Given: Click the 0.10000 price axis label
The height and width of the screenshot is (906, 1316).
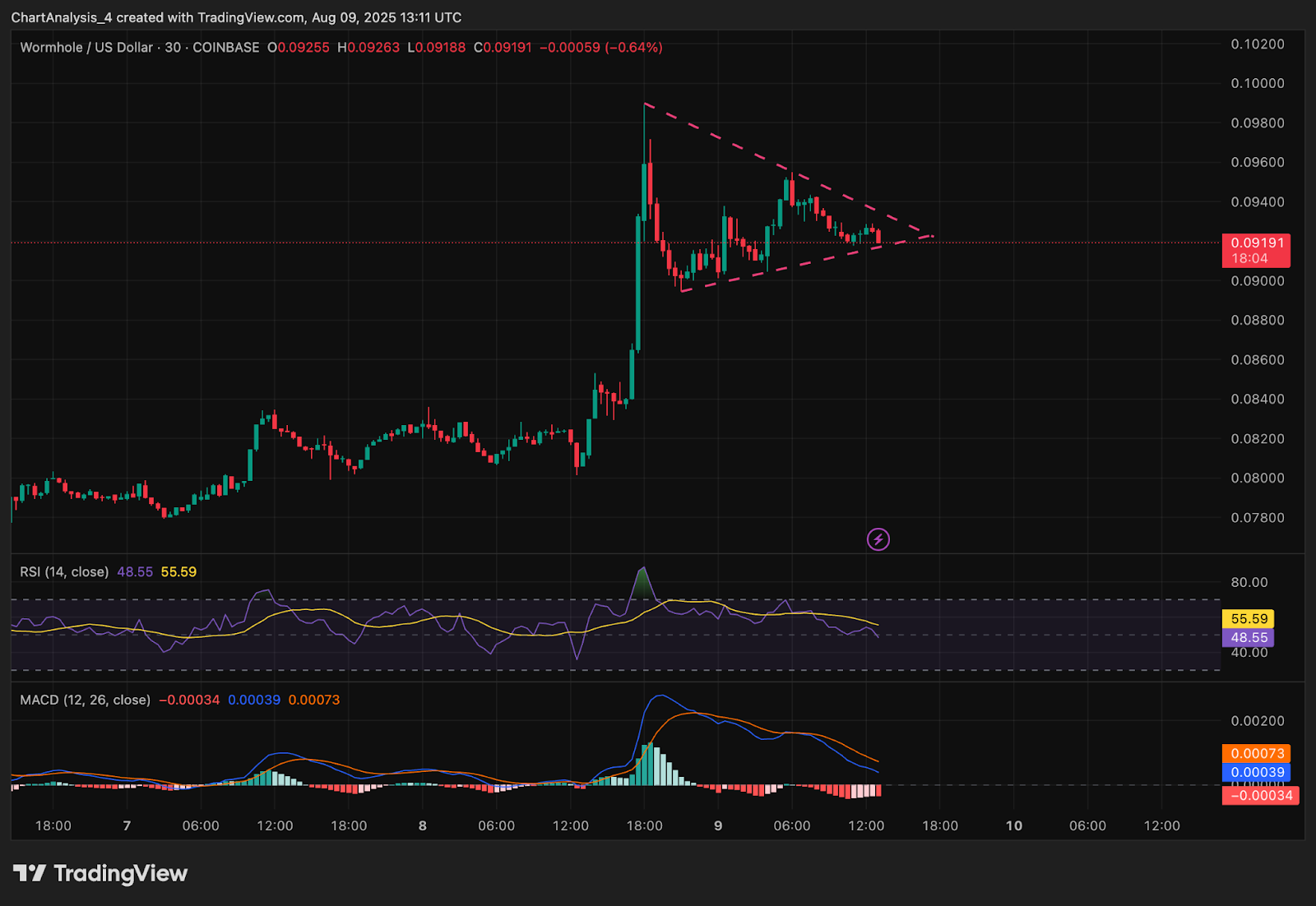Looking at the screenshot, I should pos(1257,84).
